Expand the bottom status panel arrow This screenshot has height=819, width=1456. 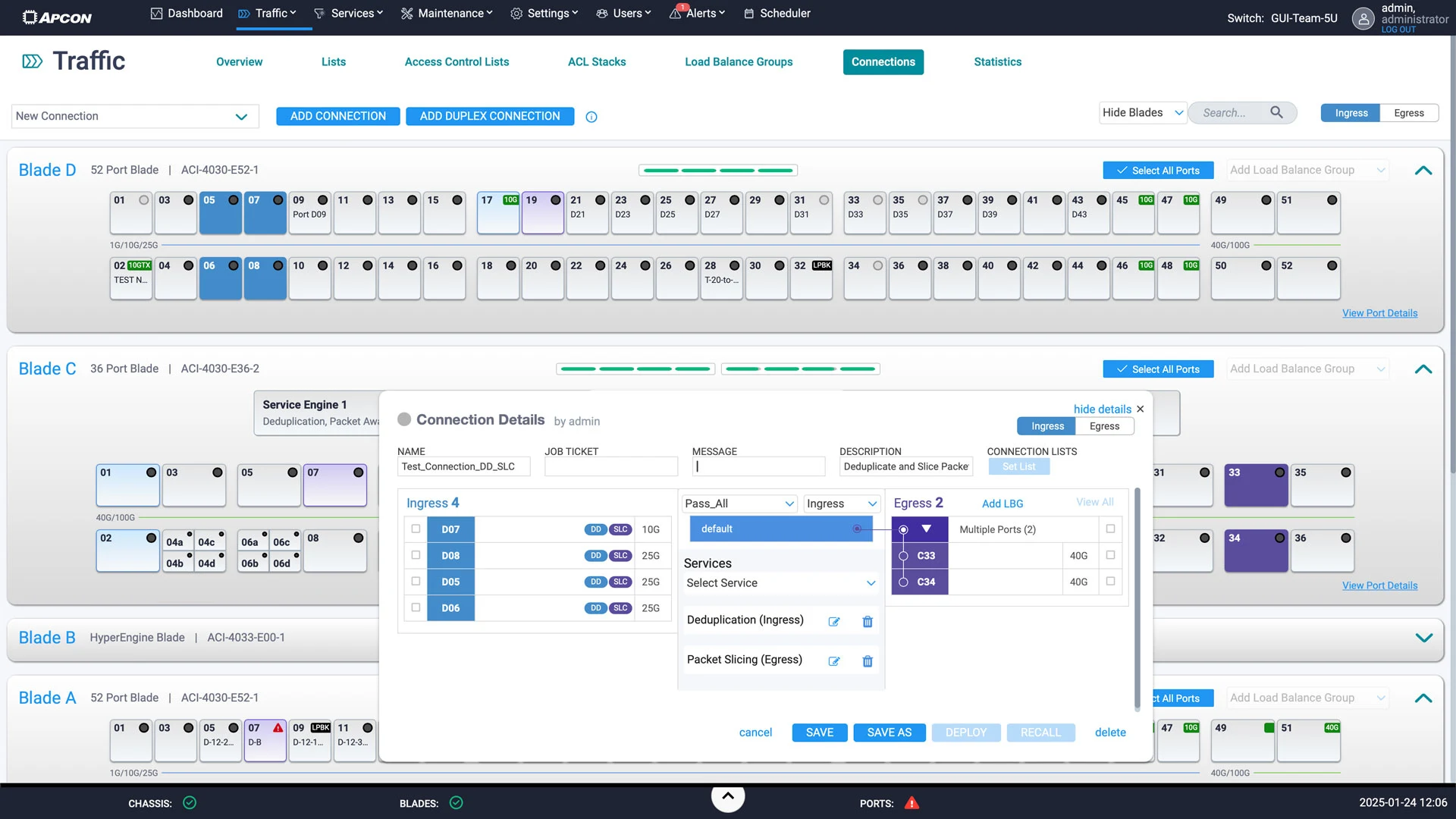pyautogui.click(x=727, y=796)
